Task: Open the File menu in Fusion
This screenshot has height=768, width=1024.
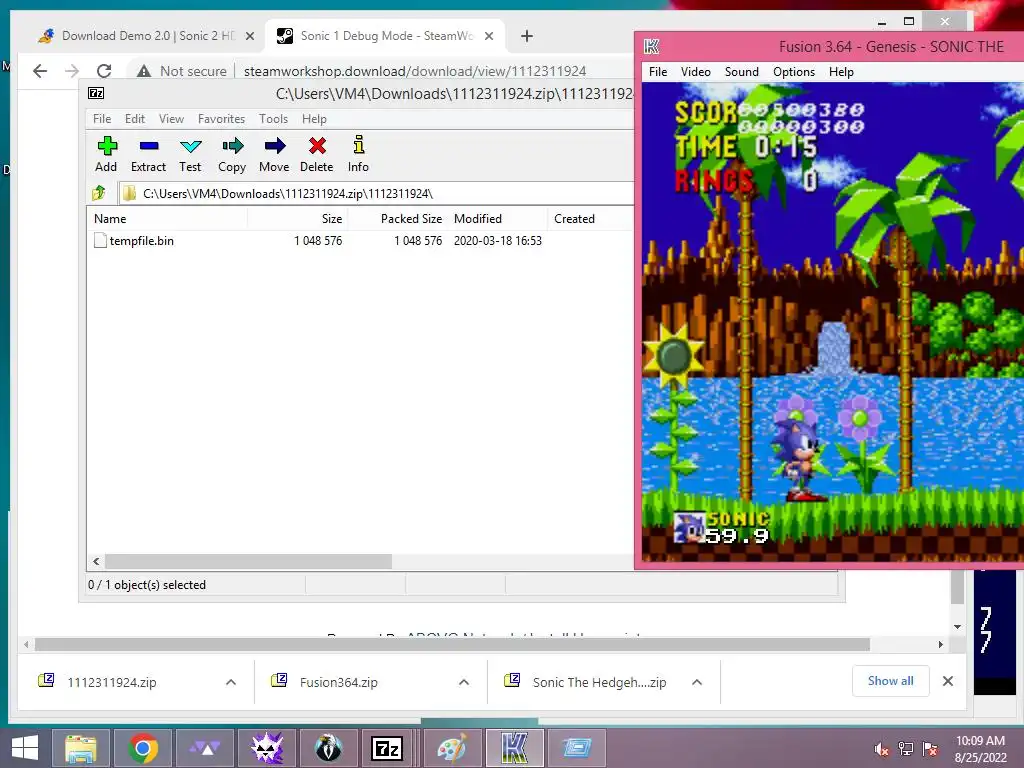Action: 658,72
